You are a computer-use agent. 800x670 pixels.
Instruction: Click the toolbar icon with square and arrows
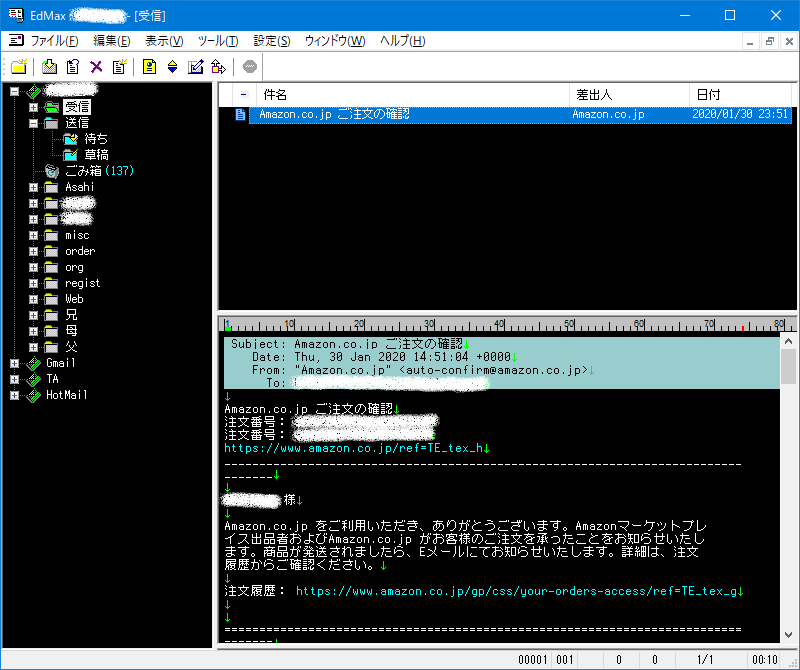tap(218, 66)
